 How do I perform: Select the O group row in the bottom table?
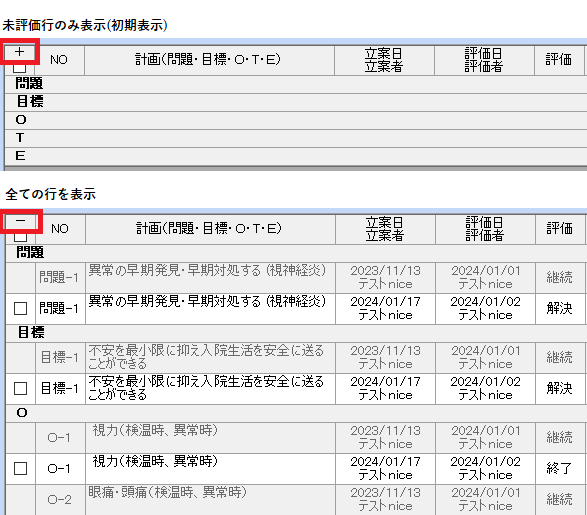[x=296, y=413]
